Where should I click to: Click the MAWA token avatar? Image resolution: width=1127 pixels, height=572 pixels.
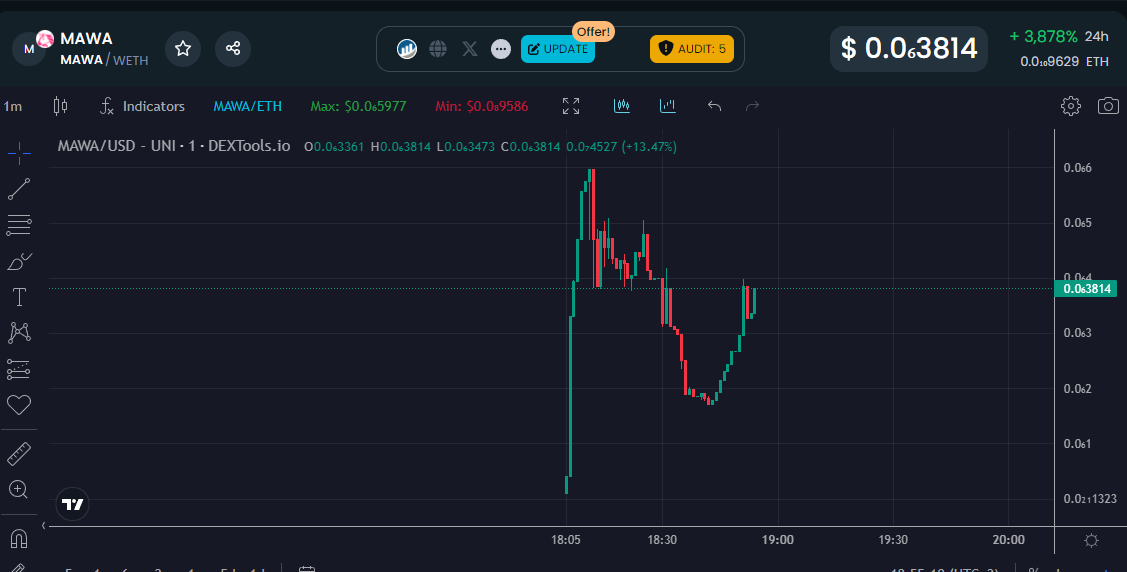pyautogui.click(x=29, y=49)
